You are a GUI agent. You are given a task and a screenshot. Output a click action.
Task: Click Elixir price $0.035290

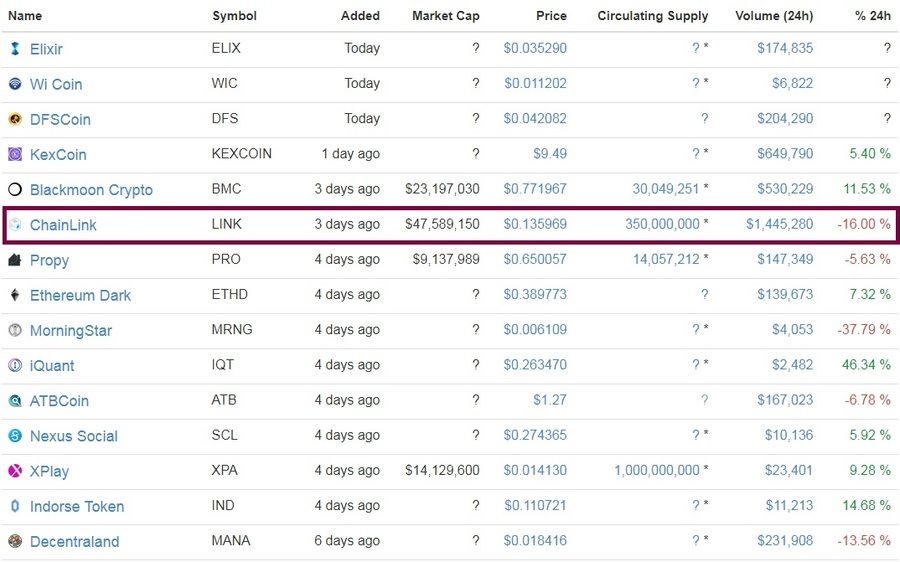535,48
